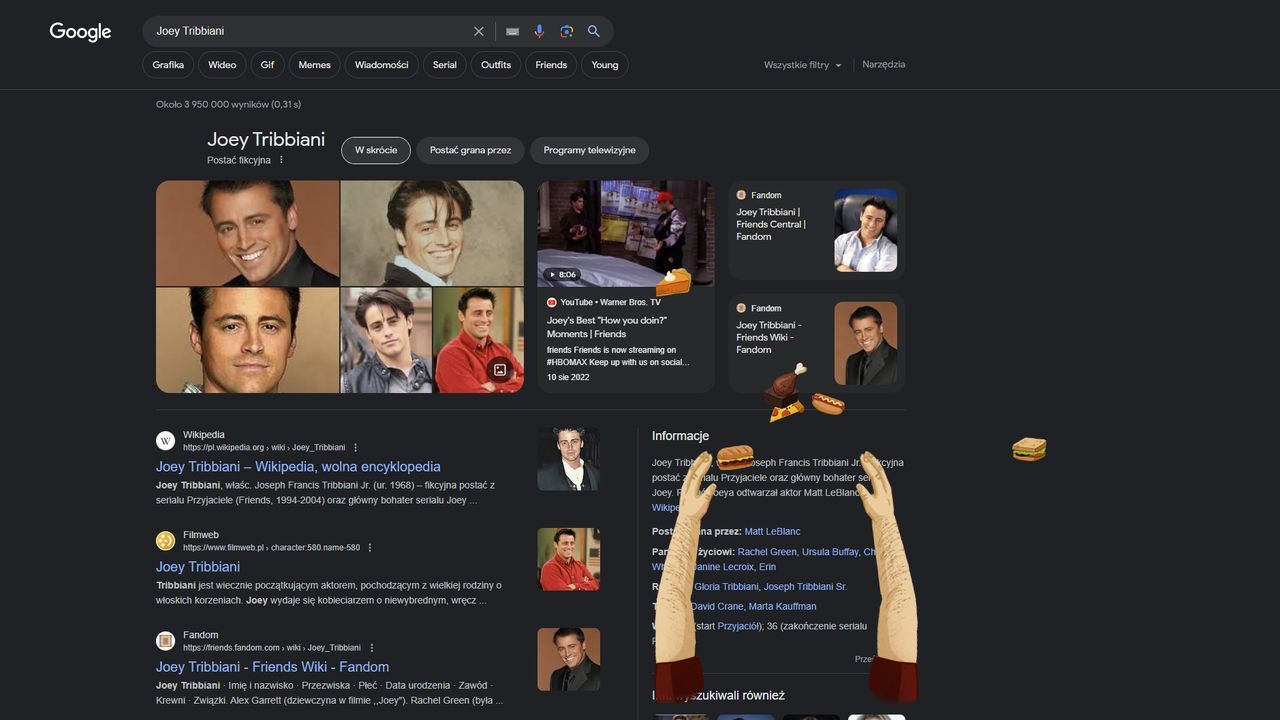Open the Filmweb result thumbnail image
The width and height of the screenshot is (1280, 720).
[568, 559]
